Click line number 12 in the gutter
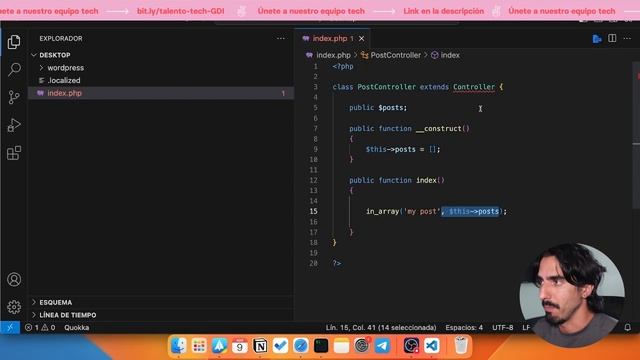The height and width of the screenshot is (360, 640). pos(313,180)
